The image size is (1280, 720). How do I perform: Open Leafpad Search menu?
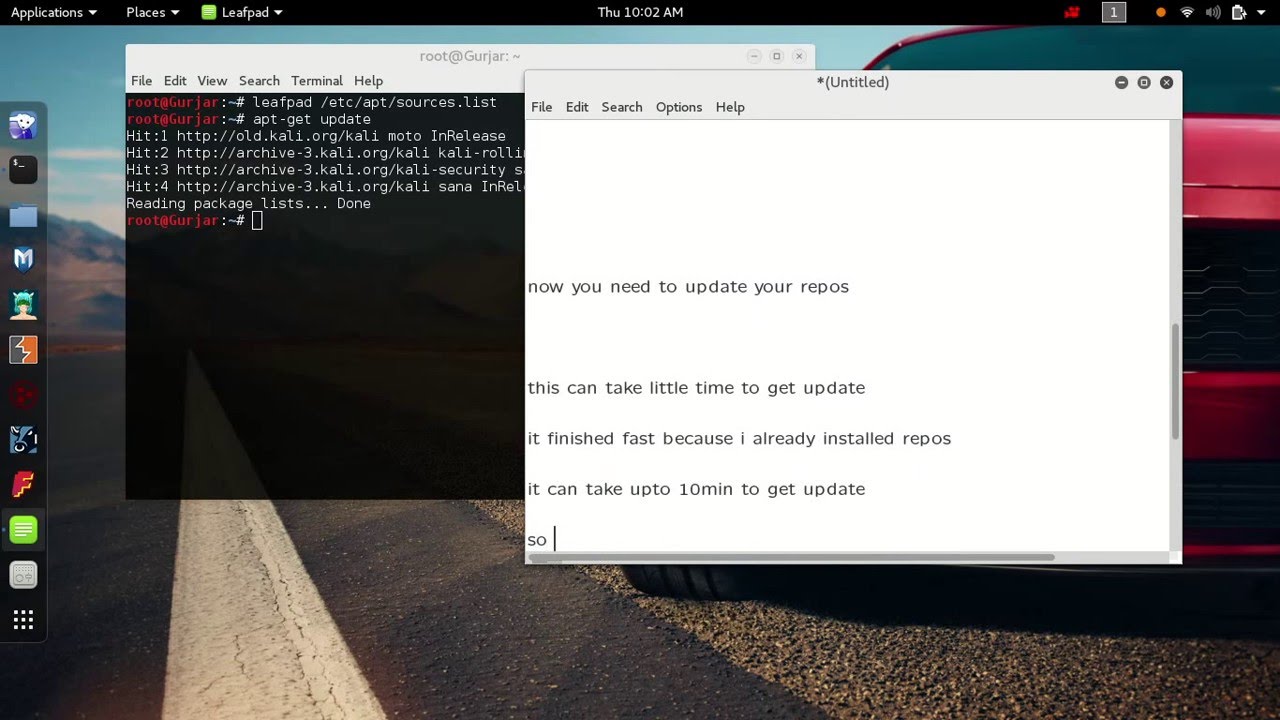pos(622,107)
